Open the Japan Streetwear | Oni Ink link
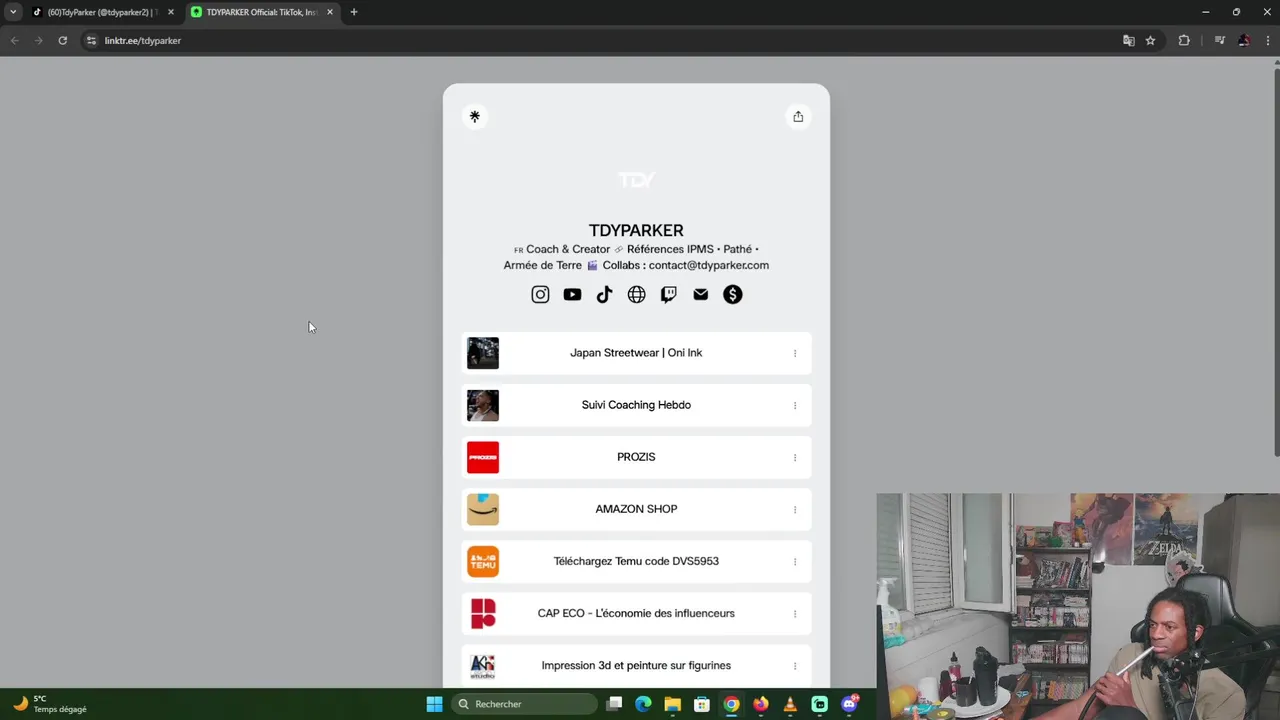Screen dimensions: 1280x720 (x=636, y=353)
